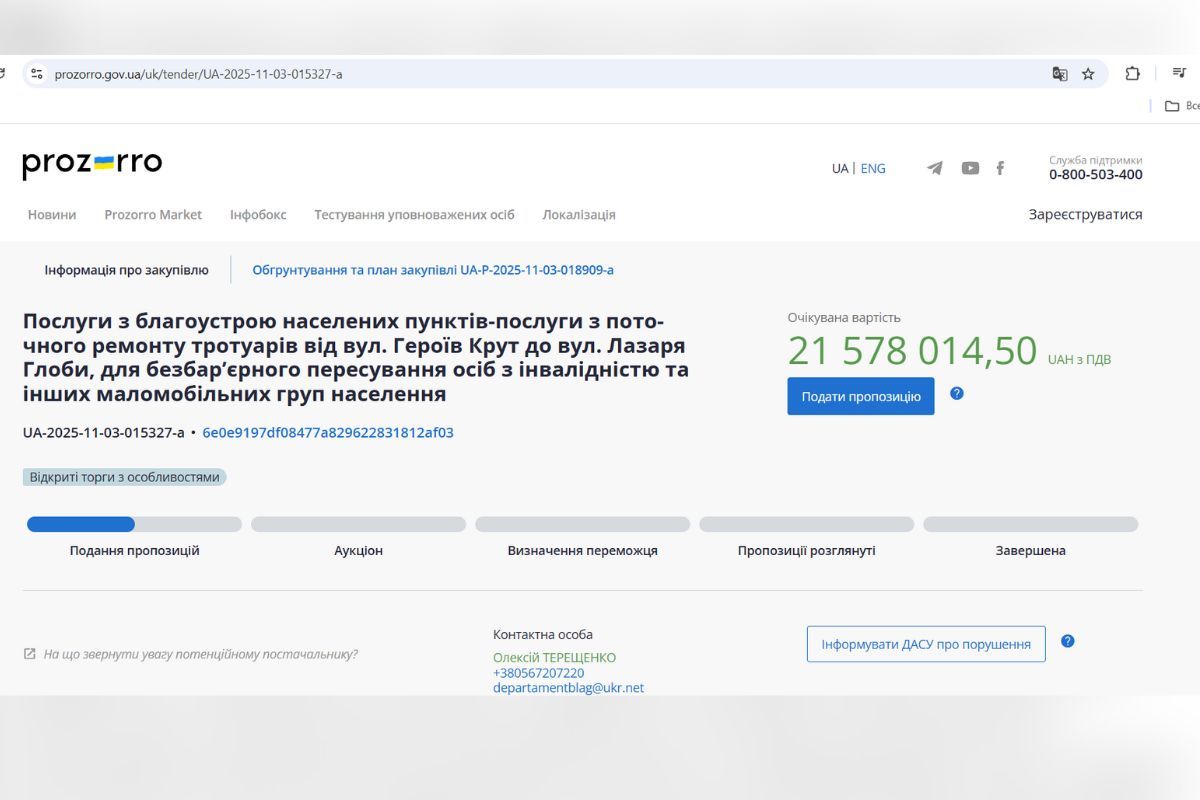Open the browser extensions puzzle icon
Viewport: 1200px width, 800px height.
(1131, 73)
